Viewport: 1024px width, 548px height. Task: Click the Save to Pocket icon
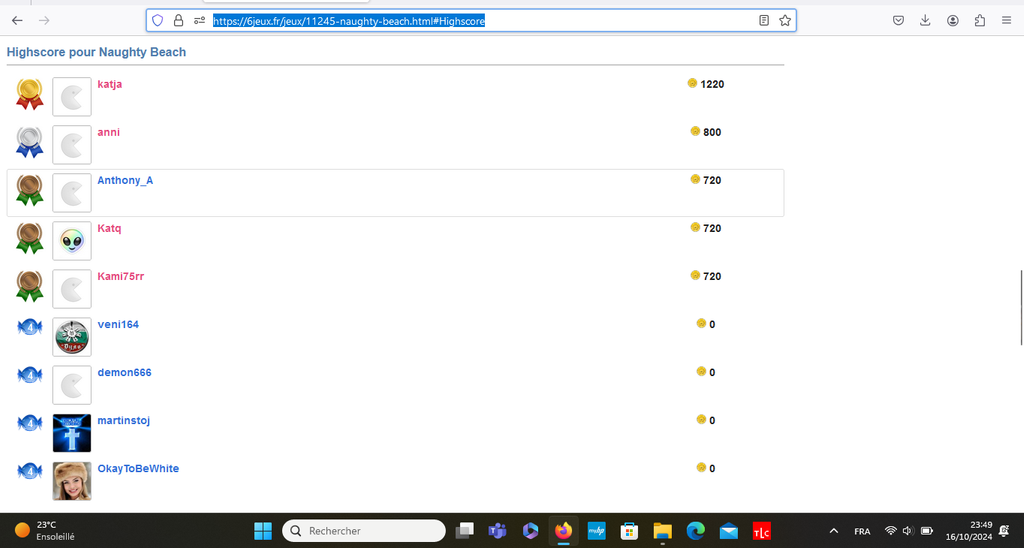coord(898,20)
